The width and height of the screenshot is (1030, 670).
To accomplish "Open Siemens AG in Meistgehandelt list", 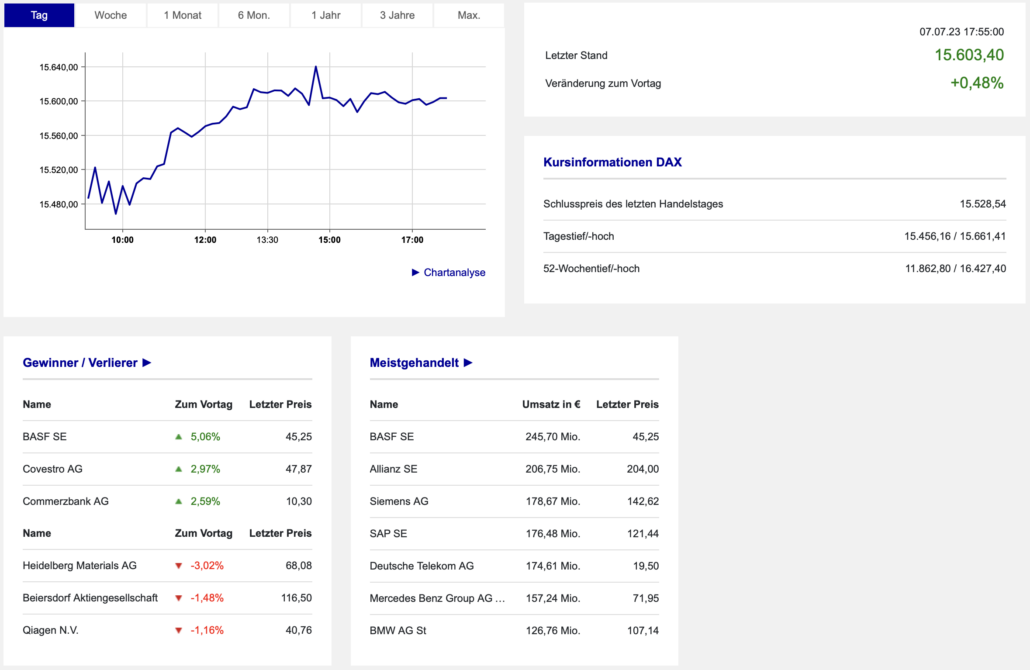I will point(398,501).
